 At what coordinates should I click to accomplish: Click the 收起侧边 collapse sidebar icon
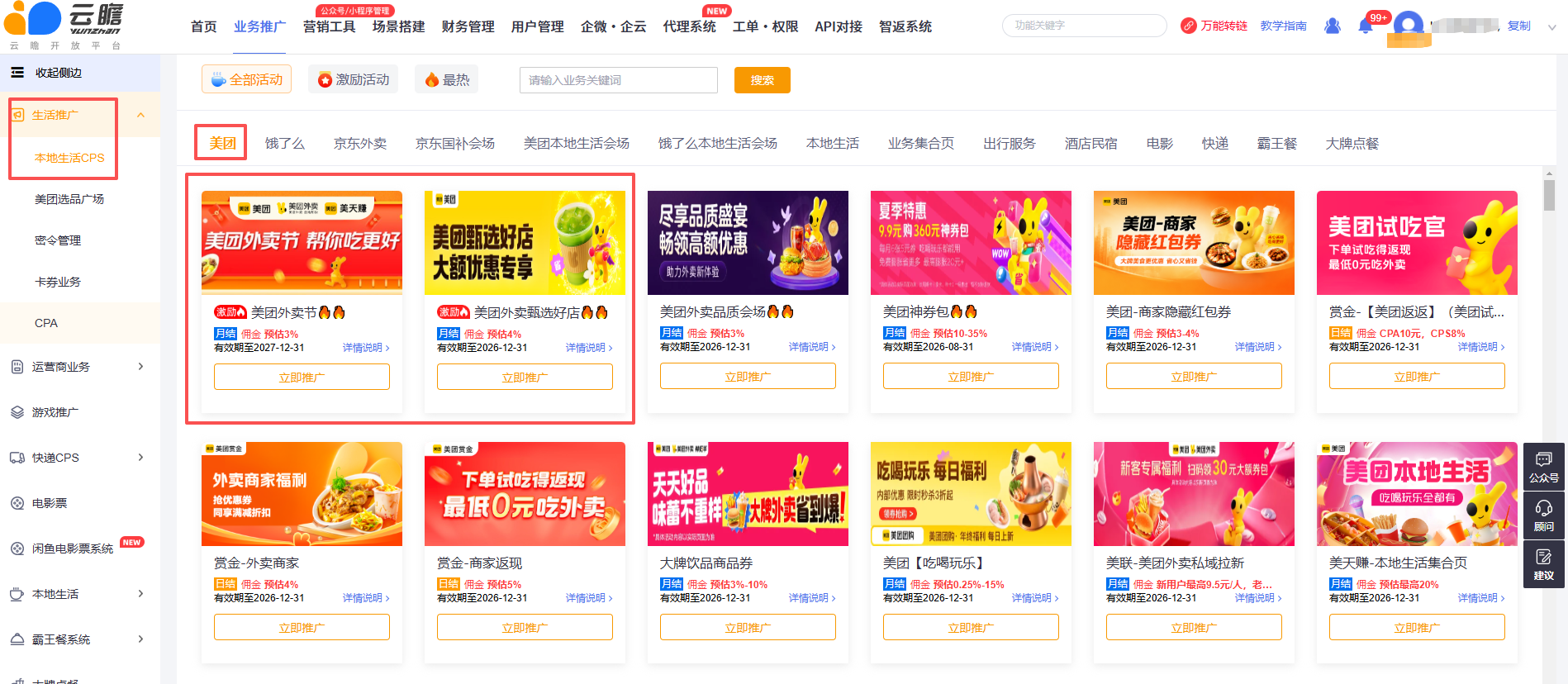17,73
